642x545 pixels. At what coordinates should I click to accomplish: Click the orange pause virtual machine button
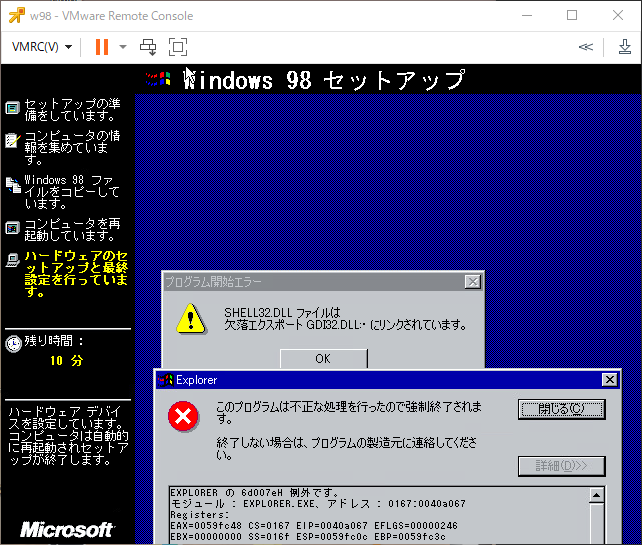(102, 47)
